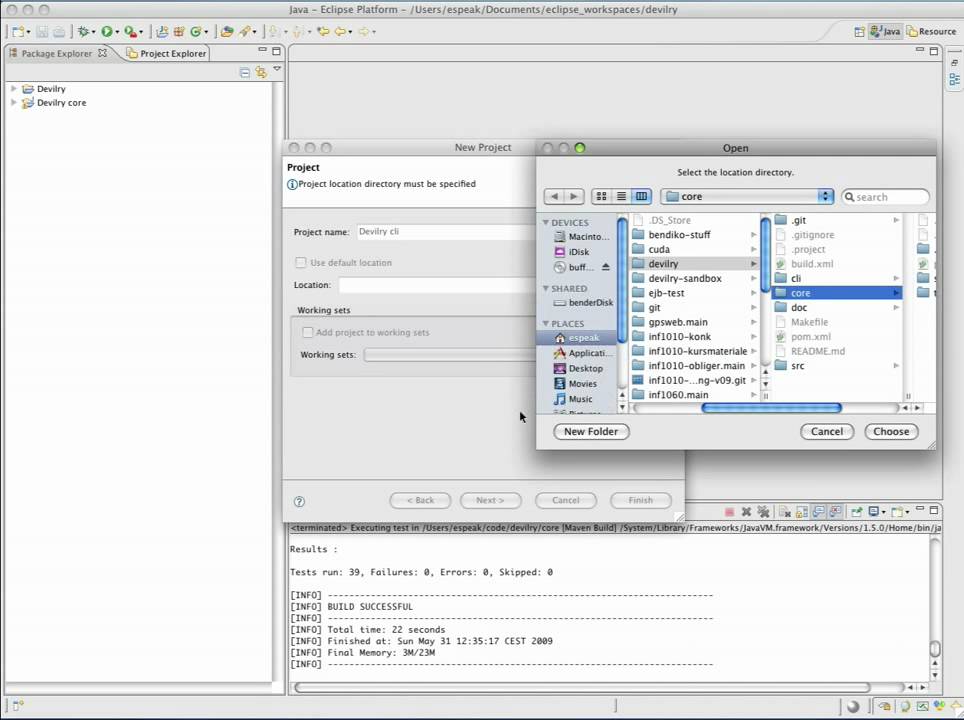This screenshot has height=720, width=964.
Task: Switch to the Java perspective
Action: pos(885,31)
